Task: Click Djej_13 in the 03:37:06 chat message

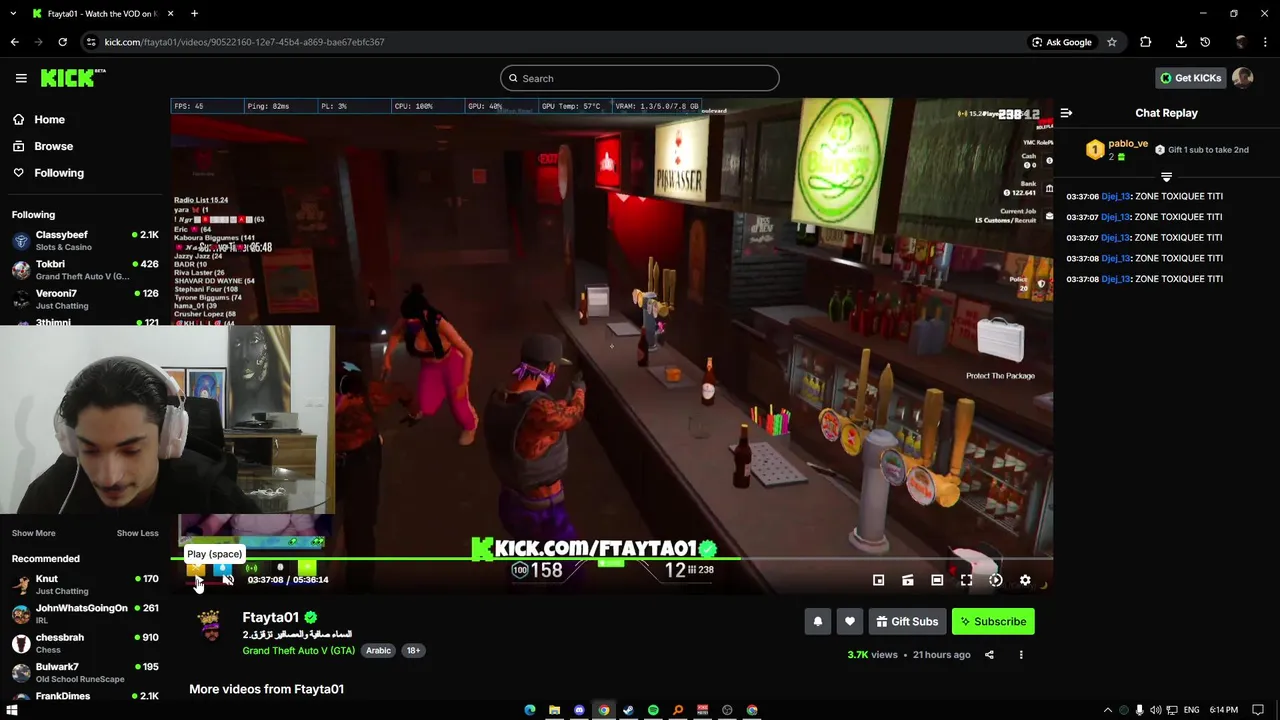Action: (1115, 196)
